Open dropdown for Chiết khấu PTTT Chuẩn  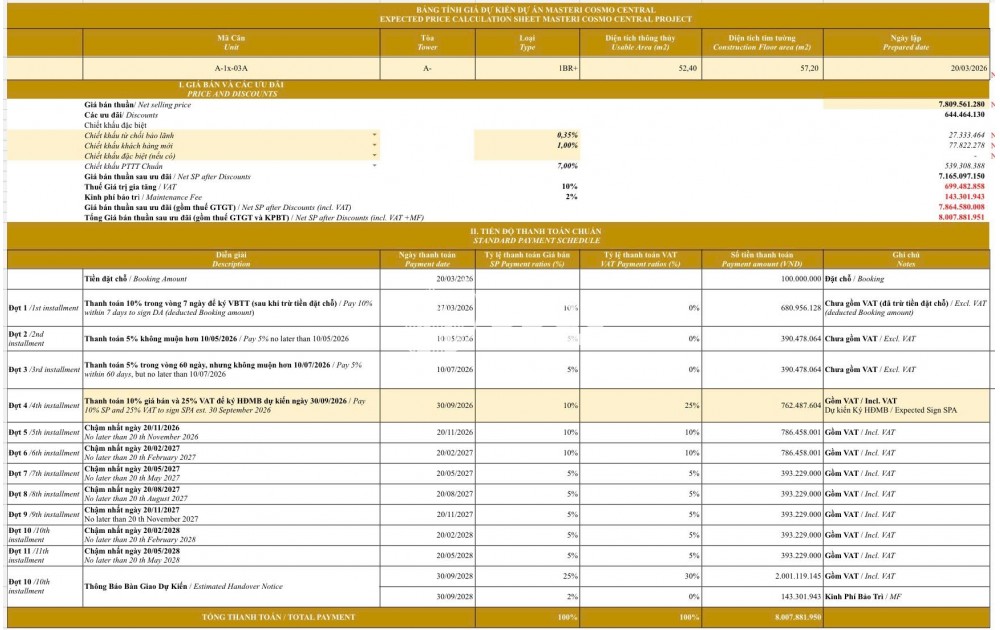click(x=374, y=166)
